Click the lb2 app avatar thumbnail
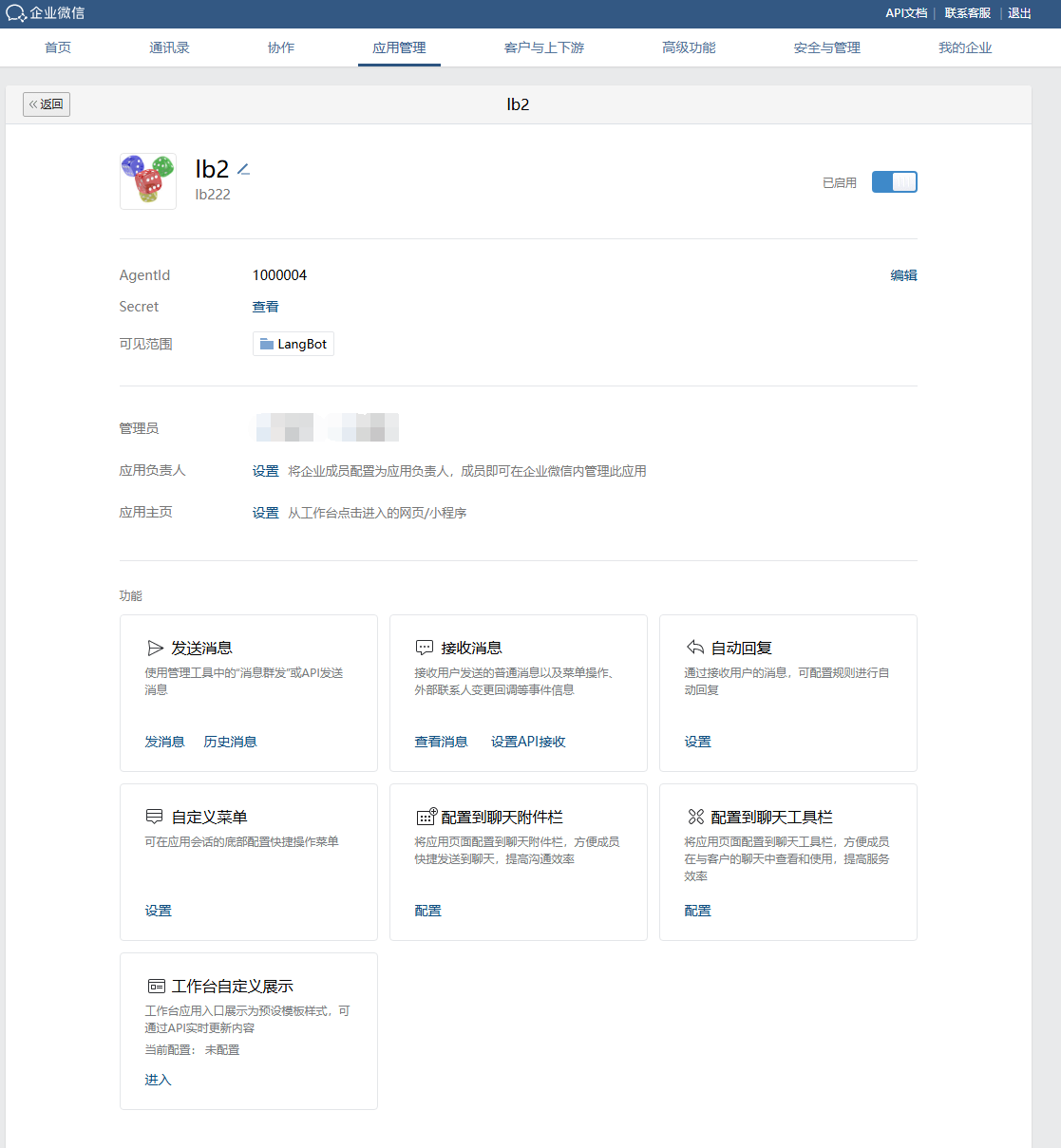 (x=147, y=180)
